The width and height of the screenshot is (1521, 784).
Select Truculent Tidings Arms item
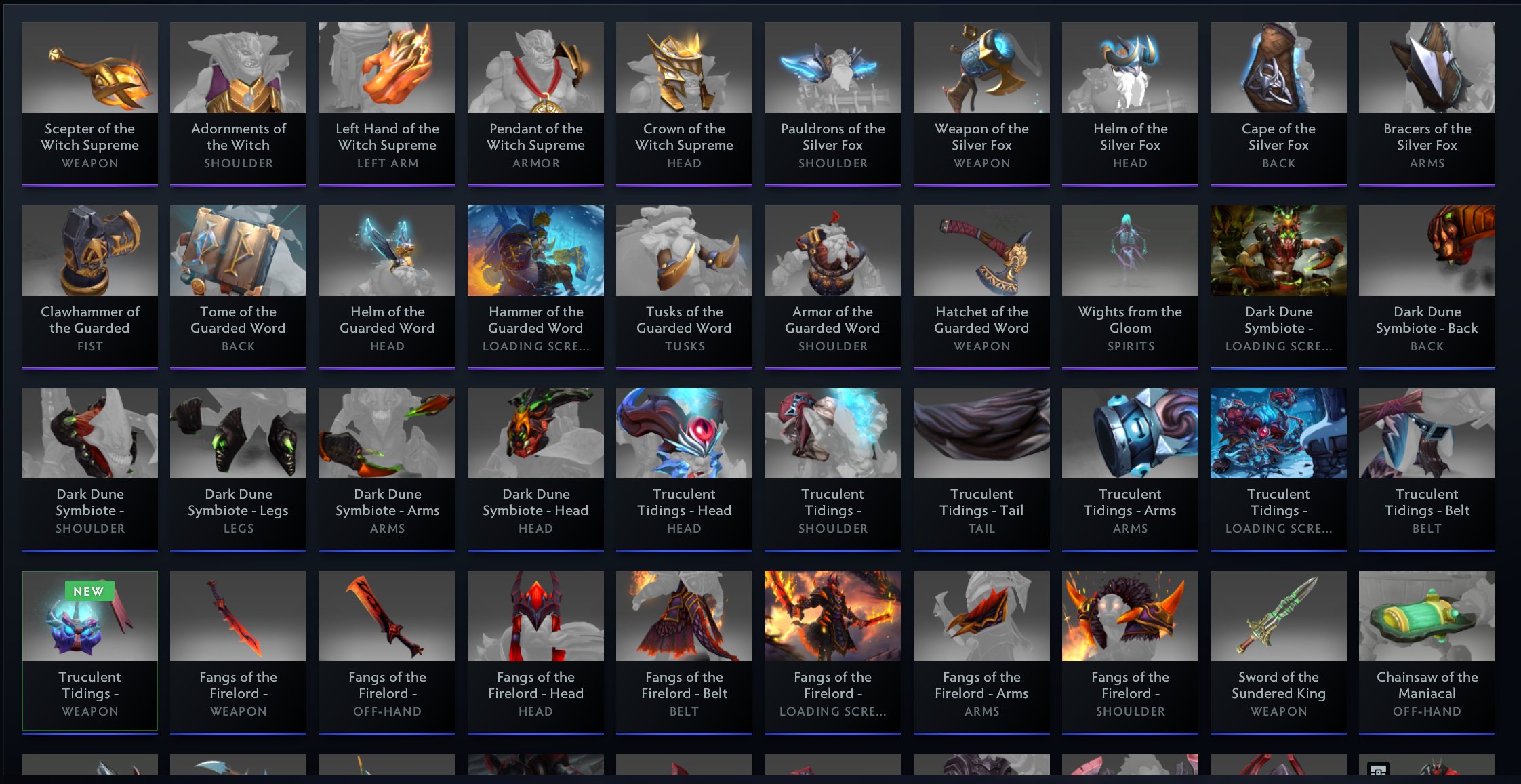tap(1130, 469)
